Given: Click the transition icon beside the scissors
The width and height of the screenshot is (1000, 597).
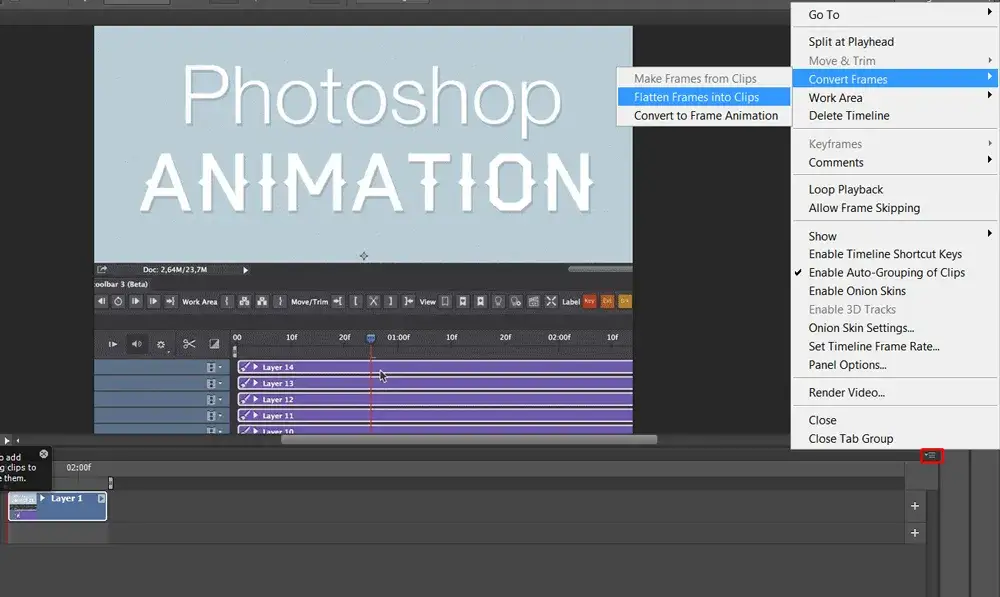Looking at the screenshot, I should 213,343.
